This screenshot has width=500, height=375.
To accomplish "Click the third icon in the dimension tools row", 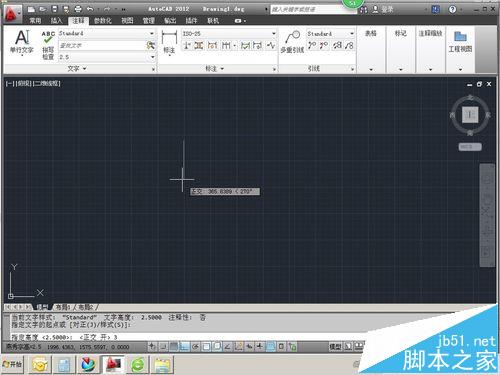I will pyautogui.click(x=212, y=45).
